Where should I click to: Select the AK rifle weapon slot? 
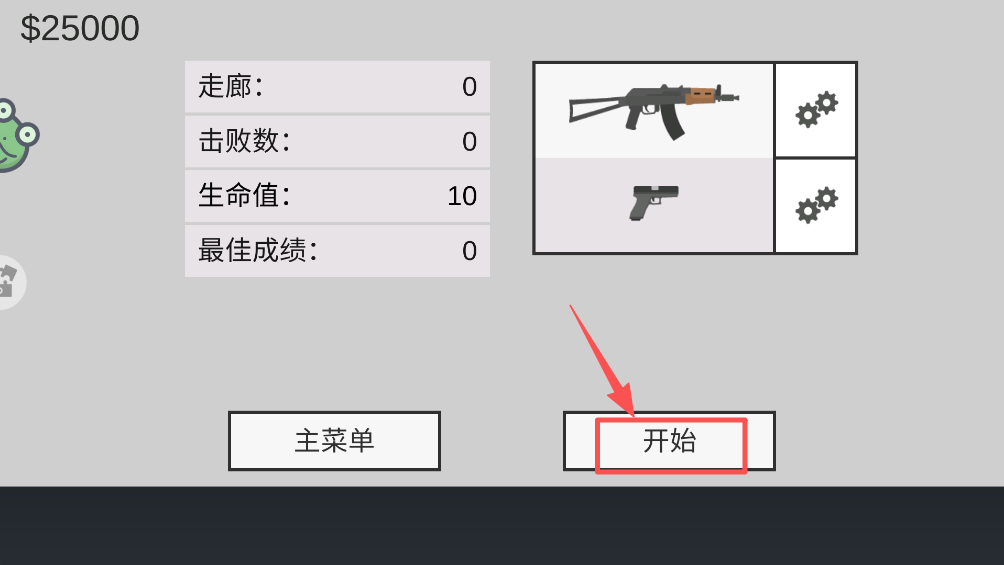pyautogui.click(x=654, y=110)
